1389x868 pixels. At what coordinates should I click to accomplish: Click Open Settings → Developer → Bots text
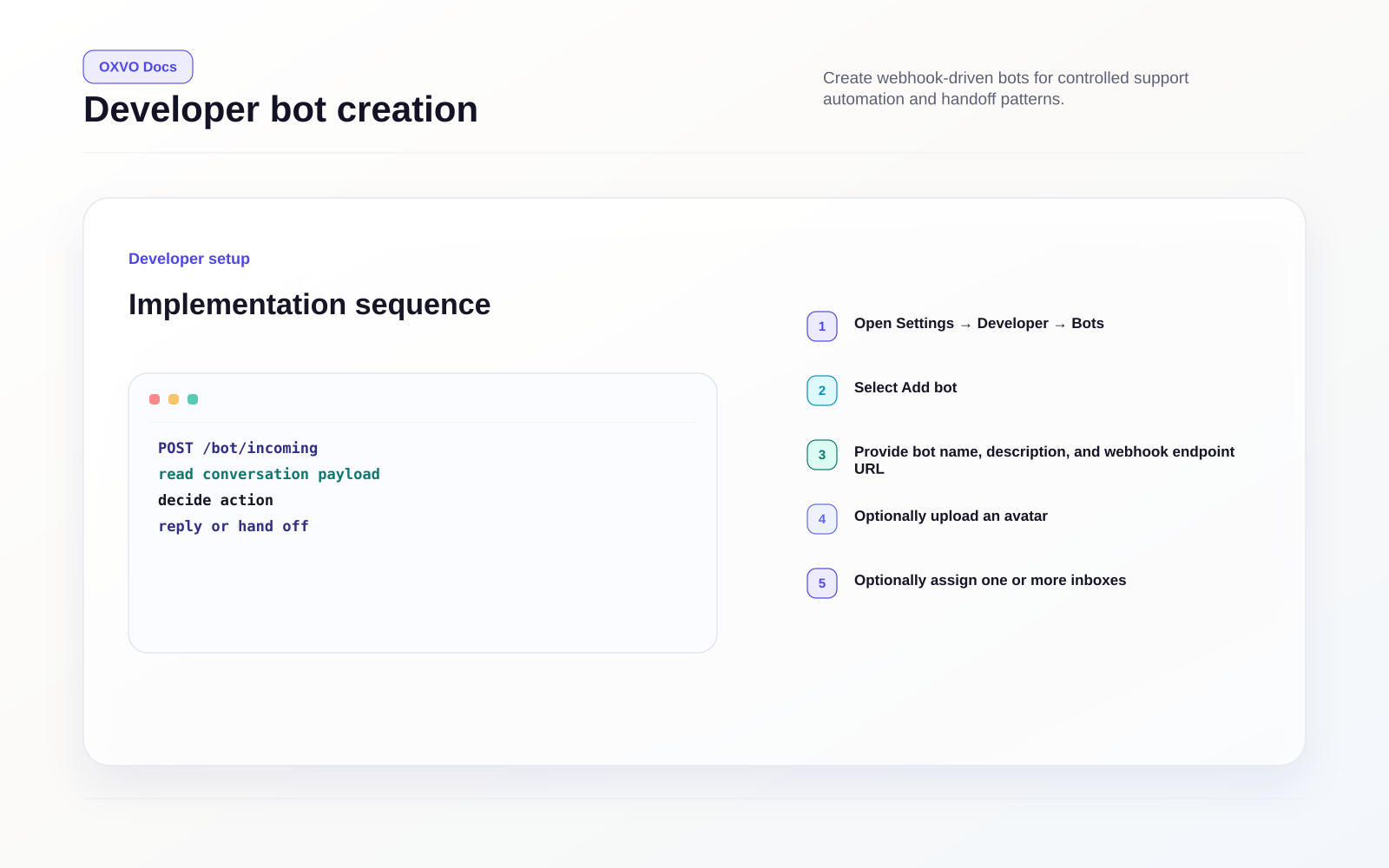pos(979,324)
